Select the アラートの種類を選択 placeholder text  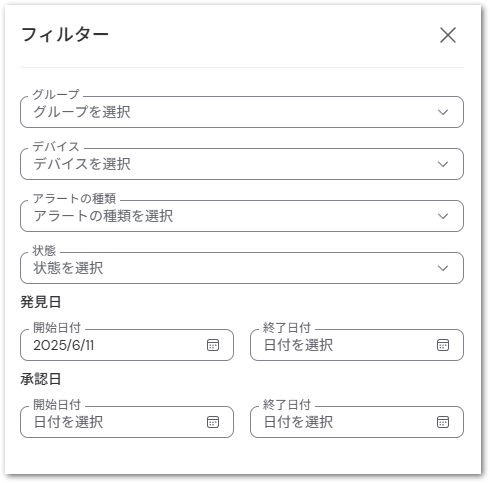point(103,216)
